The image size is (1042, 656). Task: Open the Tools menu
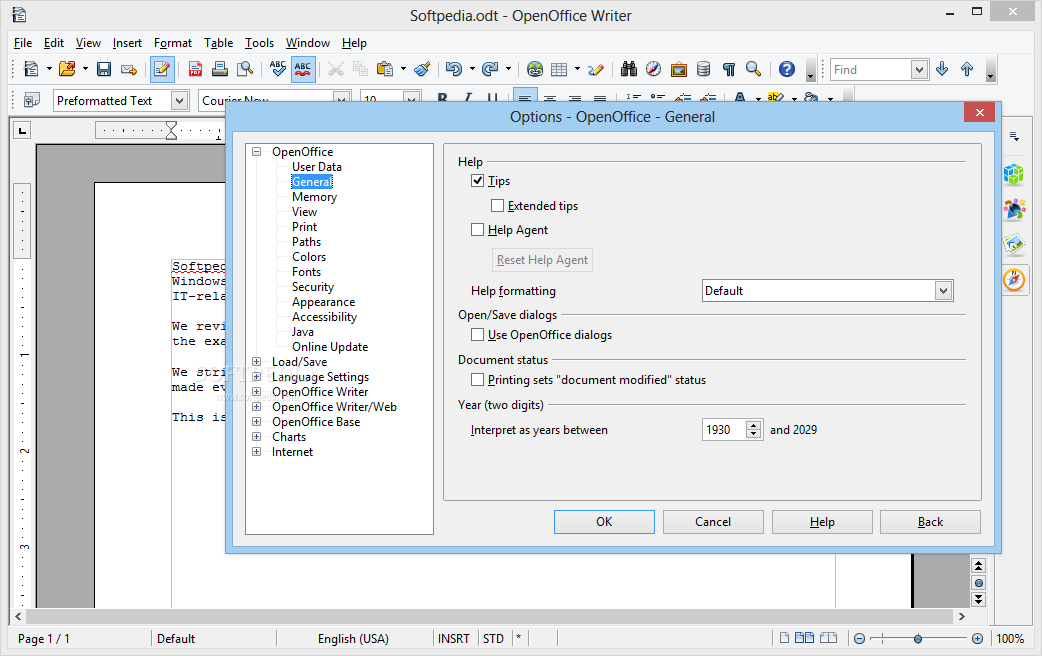(x=259, y=43)
